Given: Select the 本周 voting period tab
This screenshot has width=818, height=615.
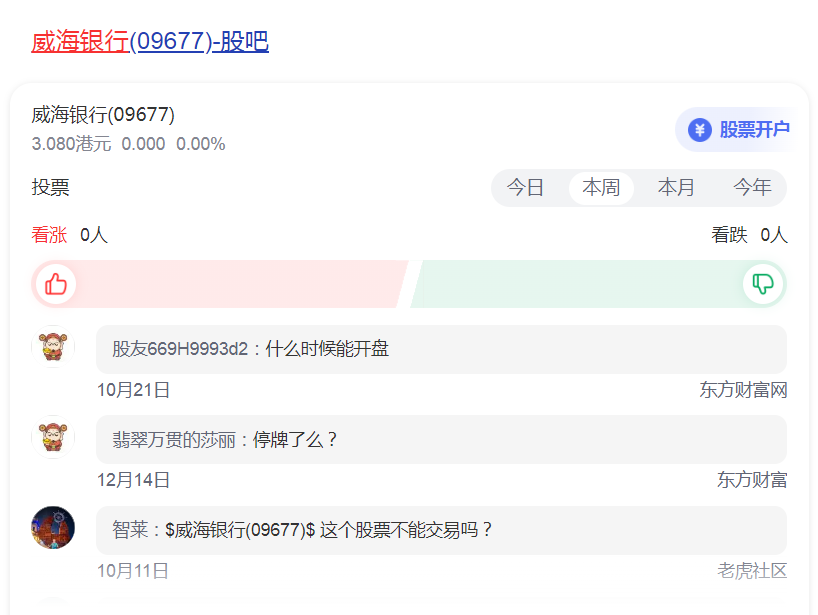Looking at the screenshot, I should pyautogui.click(x=601, y=188).
